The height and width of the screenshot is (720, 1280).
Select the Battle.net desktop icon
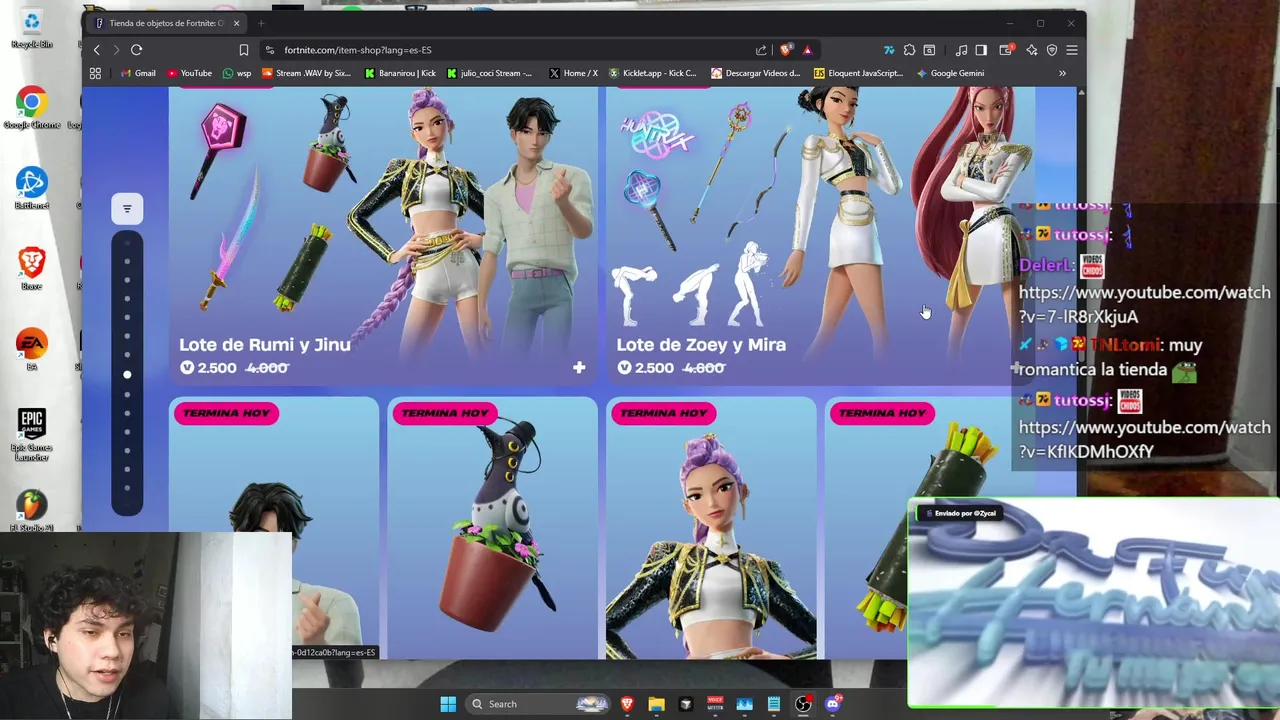point(32,188)
